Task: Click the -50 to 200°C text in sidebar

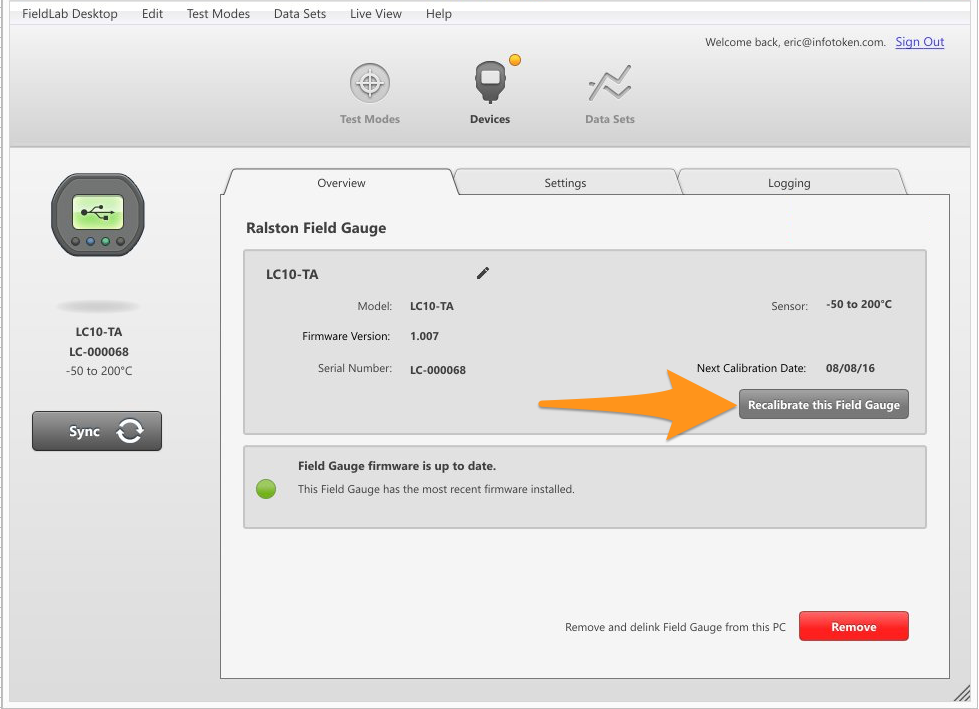Action: click(x=99, y=371)
